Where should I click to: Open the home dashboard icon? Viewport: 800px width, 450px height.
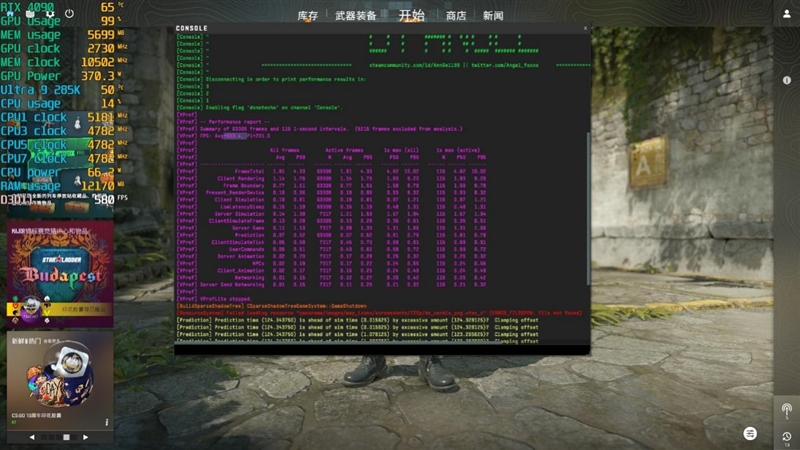[x=10, y=14]
